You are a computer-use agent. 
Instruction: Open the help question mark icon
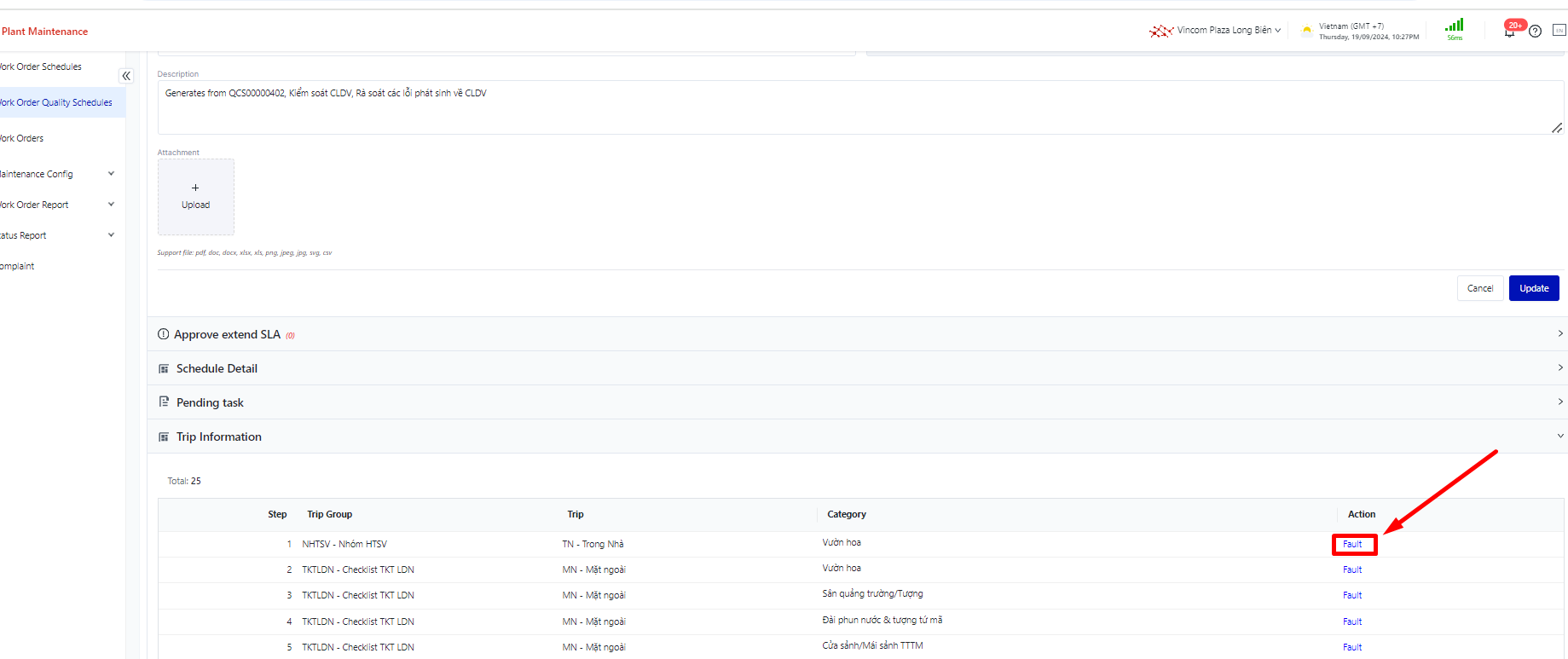pos(1535,32)
